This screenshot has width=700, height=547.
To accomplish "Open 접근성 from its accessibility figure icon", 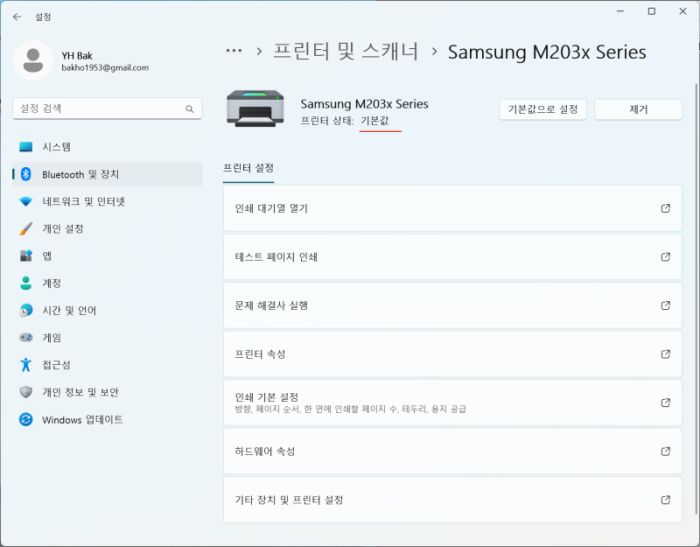I will click(x=26, y=365).
